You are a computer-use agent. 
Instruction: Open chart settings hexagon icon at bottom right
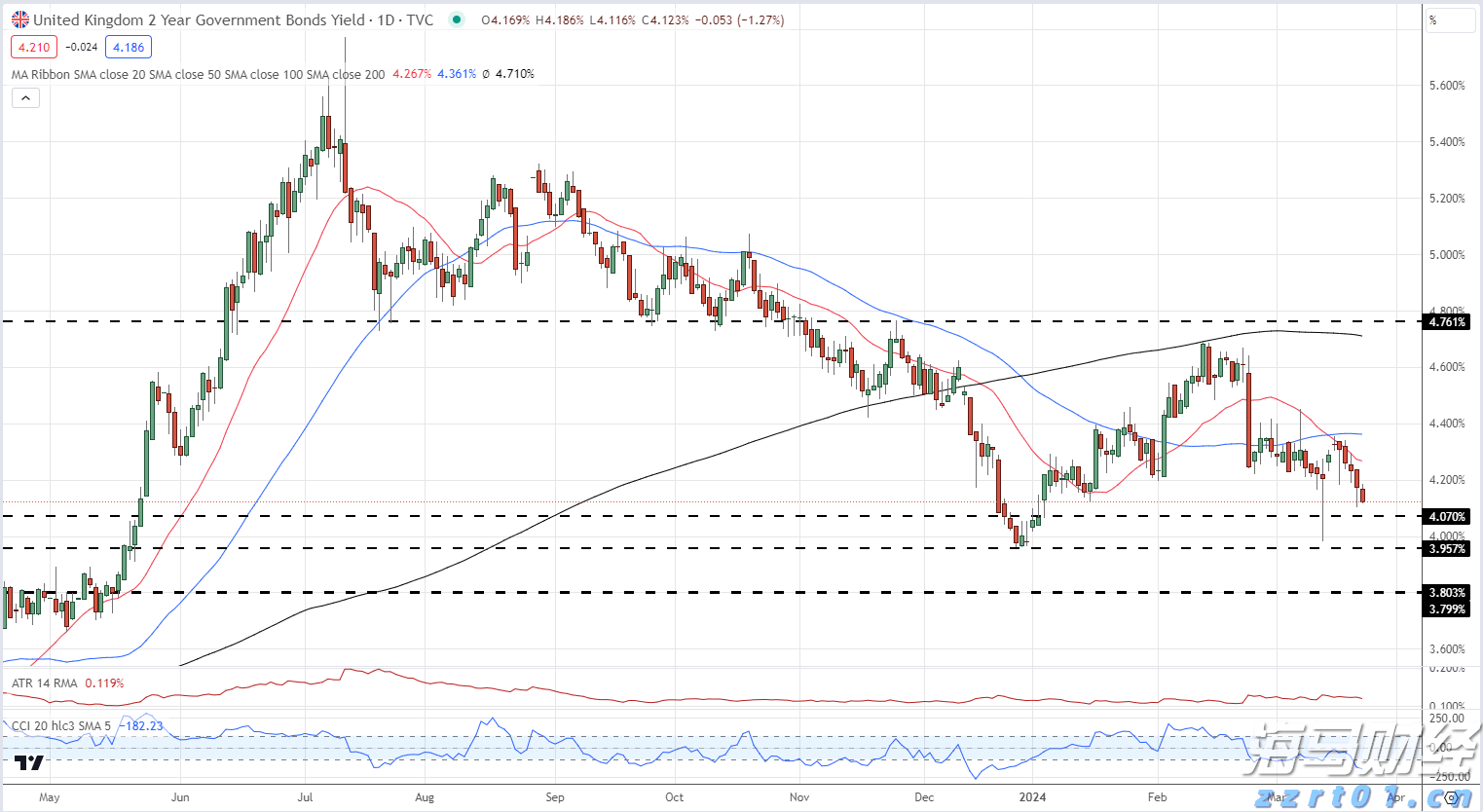1452,797
